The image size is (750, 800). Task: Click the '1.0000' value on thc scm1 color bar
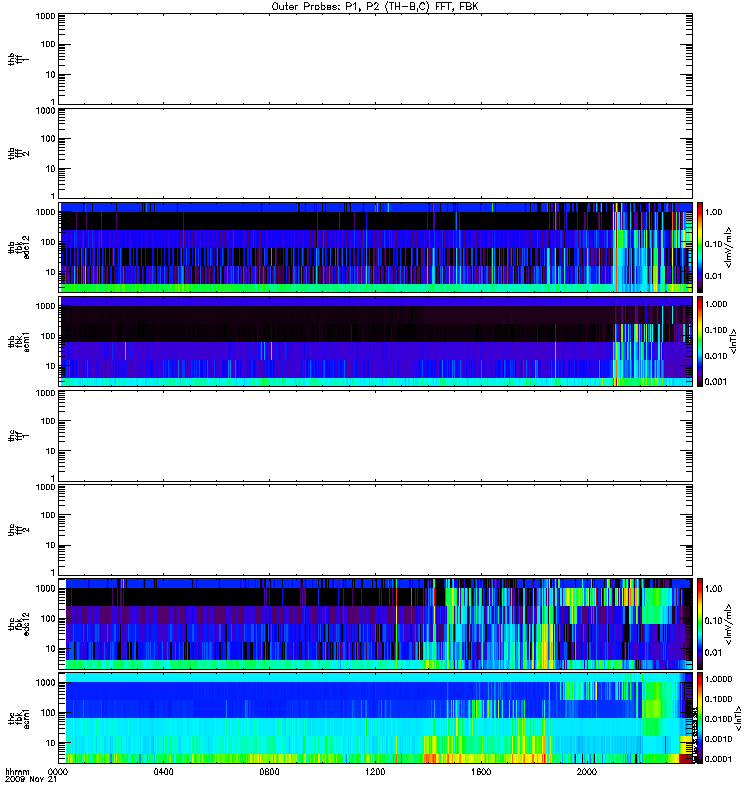coord(718,679)
